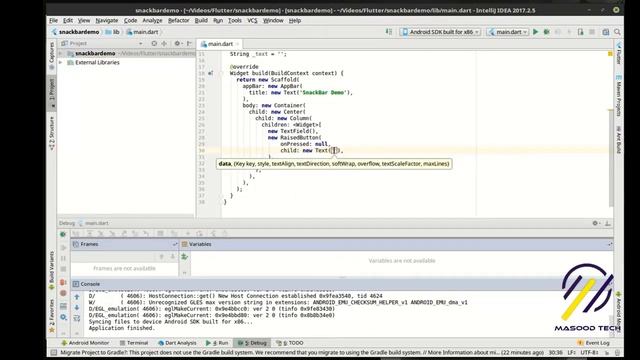Click scroll console up arrow icon
This screenshot has height=360, width=640.
(x=77, y=297)
